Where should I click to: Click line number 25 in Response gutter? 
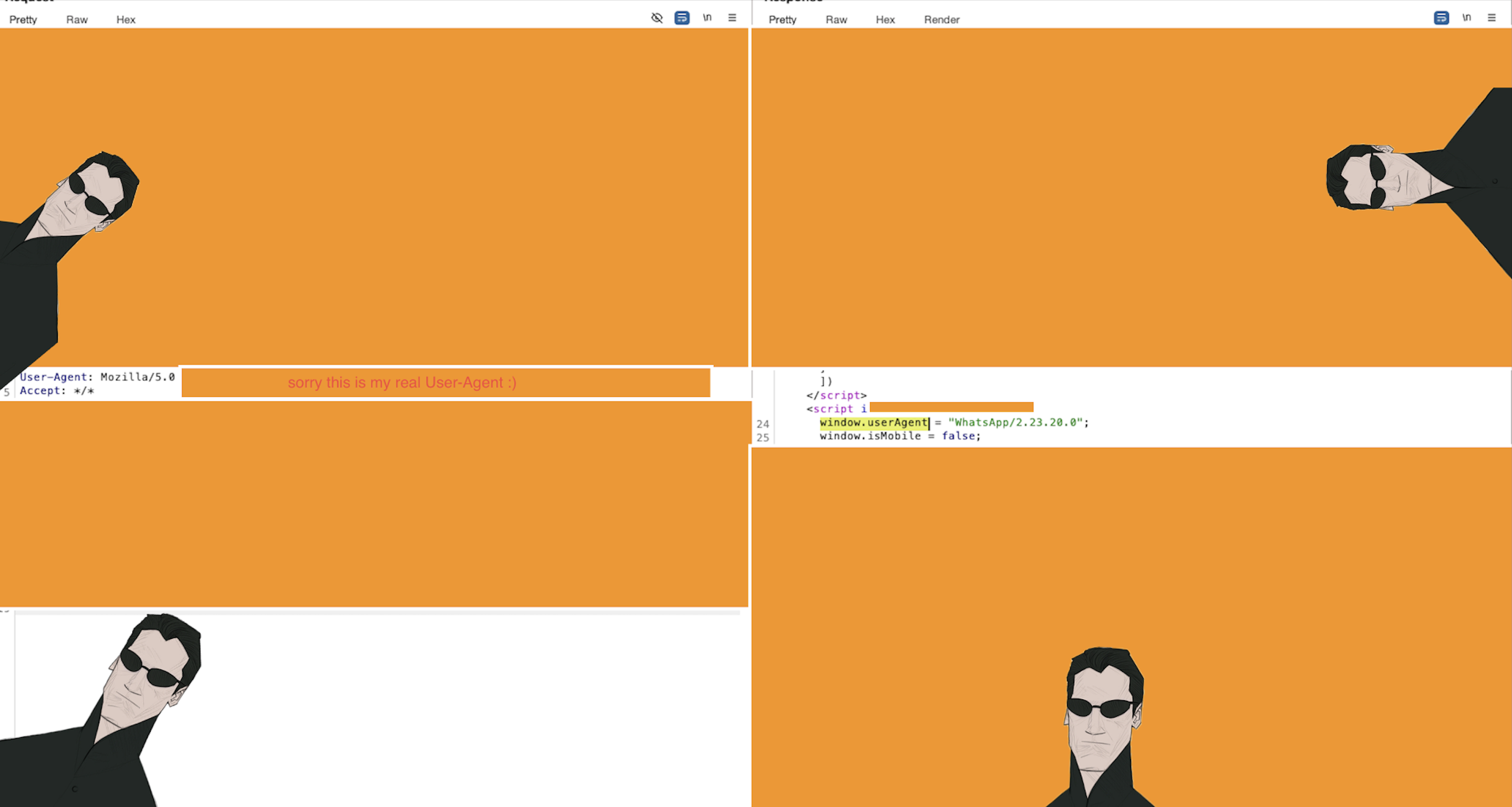(x=762, y=437)
